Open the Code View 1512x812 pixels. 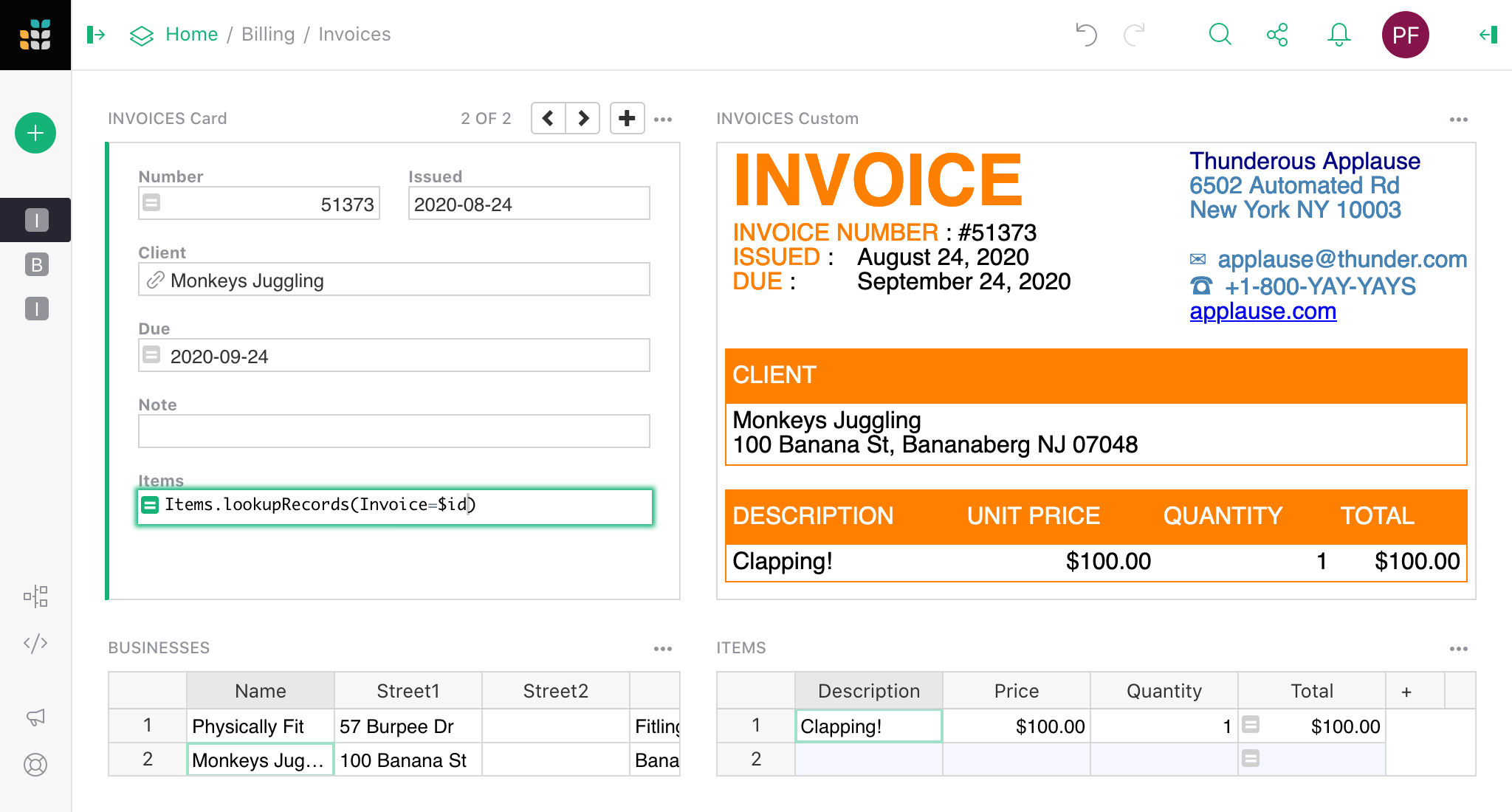35,643
